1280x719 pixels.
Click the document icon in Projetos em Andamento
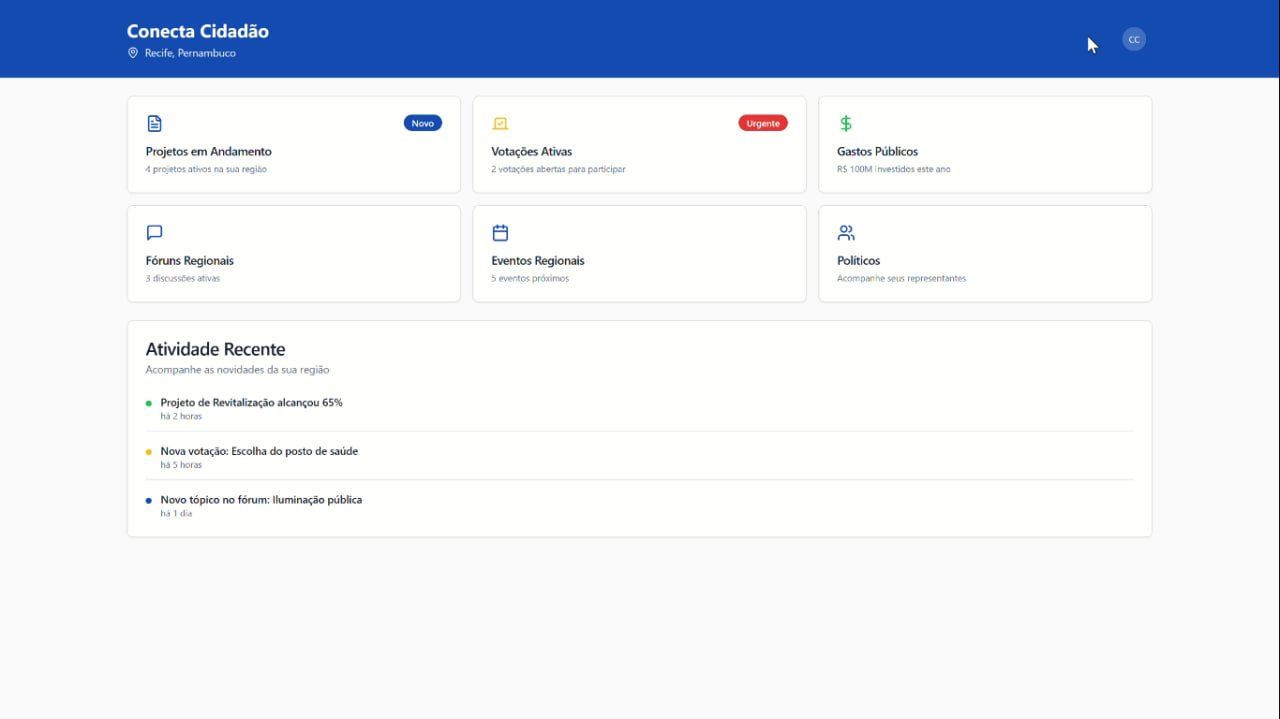[154, 124]
